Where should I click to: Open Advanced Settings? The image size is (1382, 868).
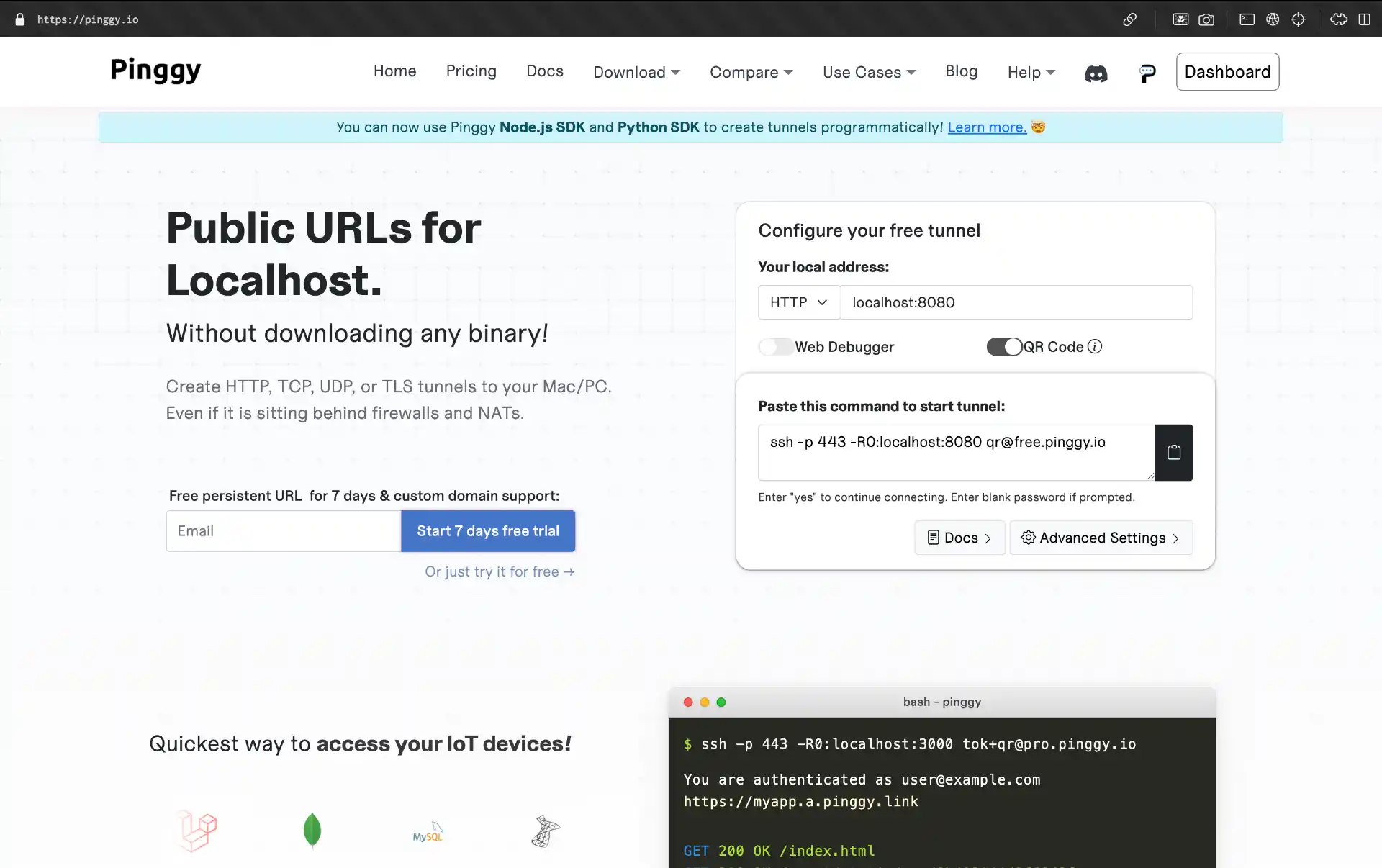coord(1101,538)
